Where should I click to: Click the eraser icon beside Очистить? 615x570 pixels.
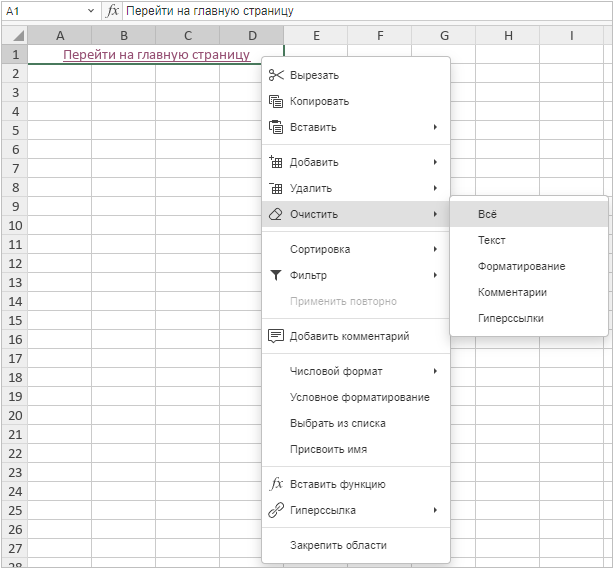(277, 214)
